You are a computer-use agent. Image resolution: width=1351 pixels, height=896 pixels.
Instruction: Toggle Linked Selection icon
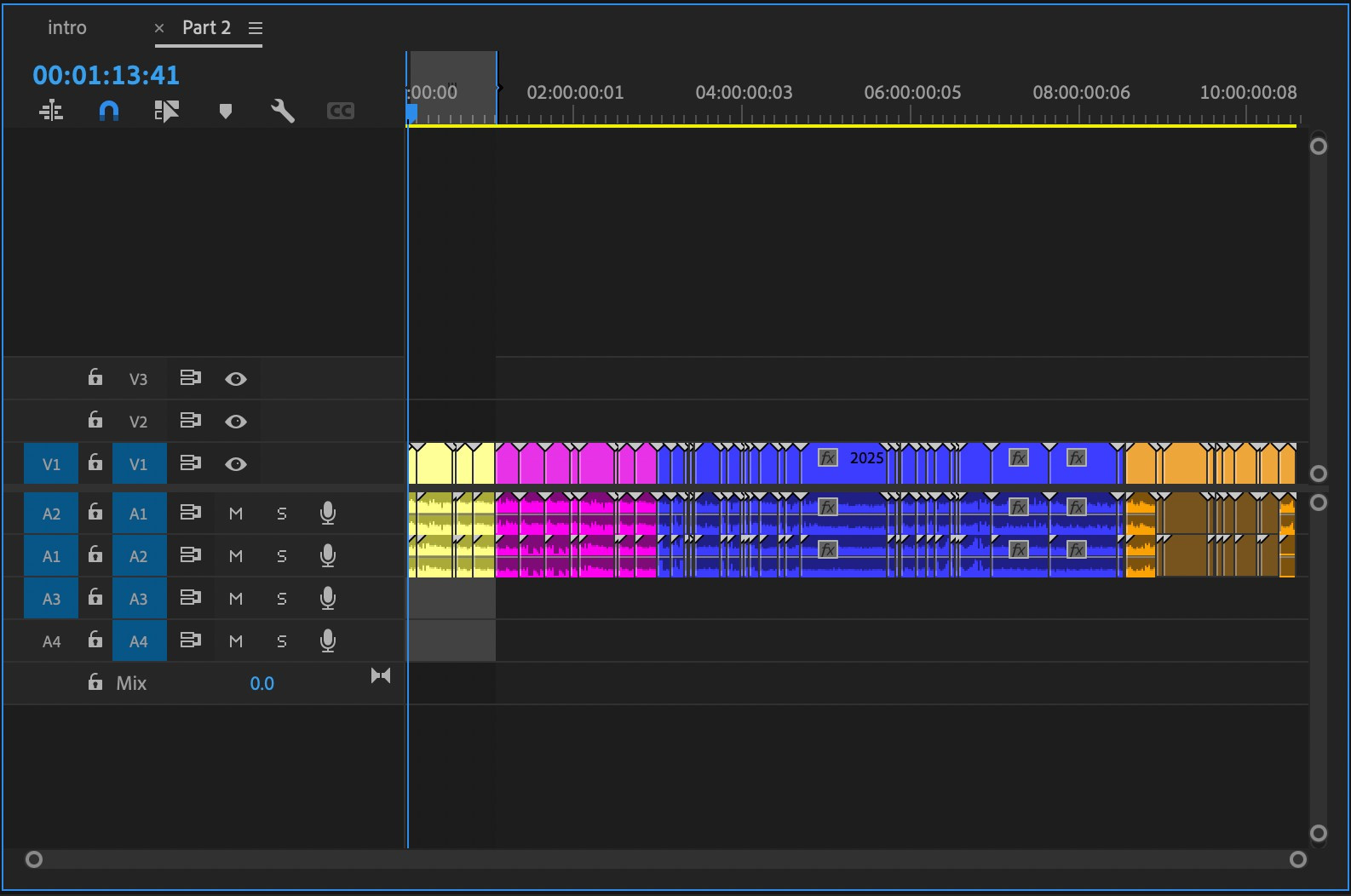[x=167, y=111]
